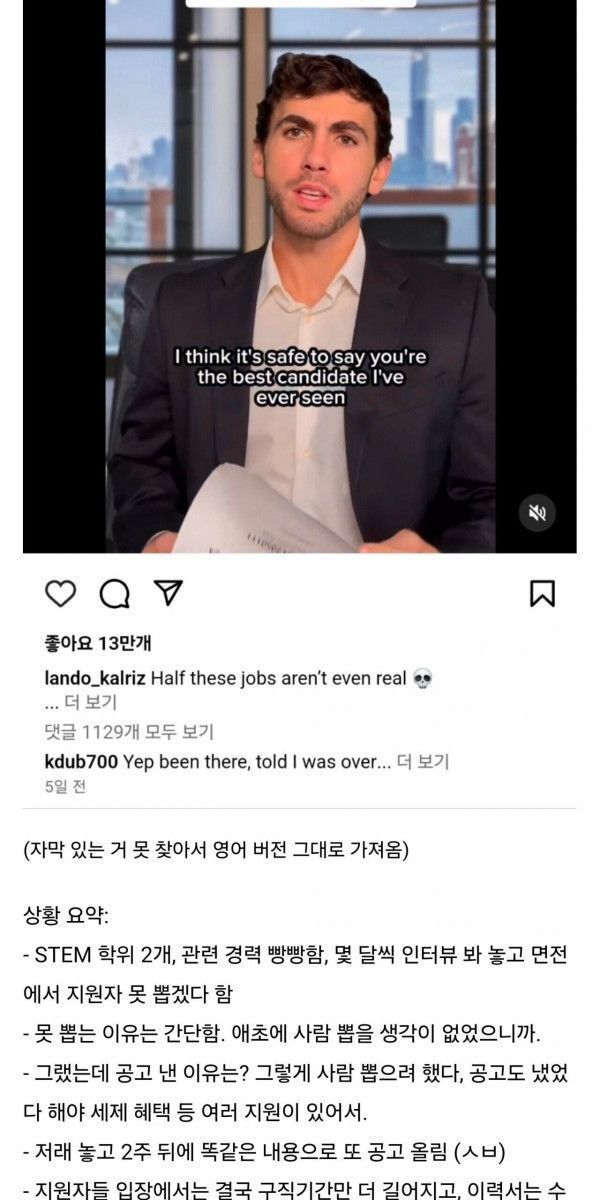Click the skull emoji in the caption
The image size is (600, 1200).
(422, 679)
